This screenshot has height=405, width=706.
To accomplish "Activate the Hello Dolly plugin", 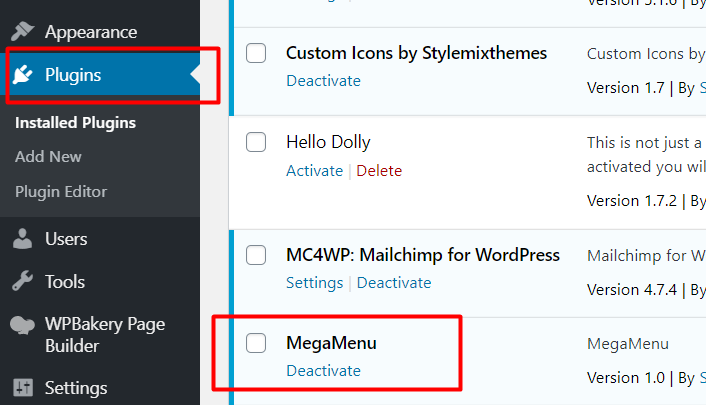I will [x=314, y=170].
